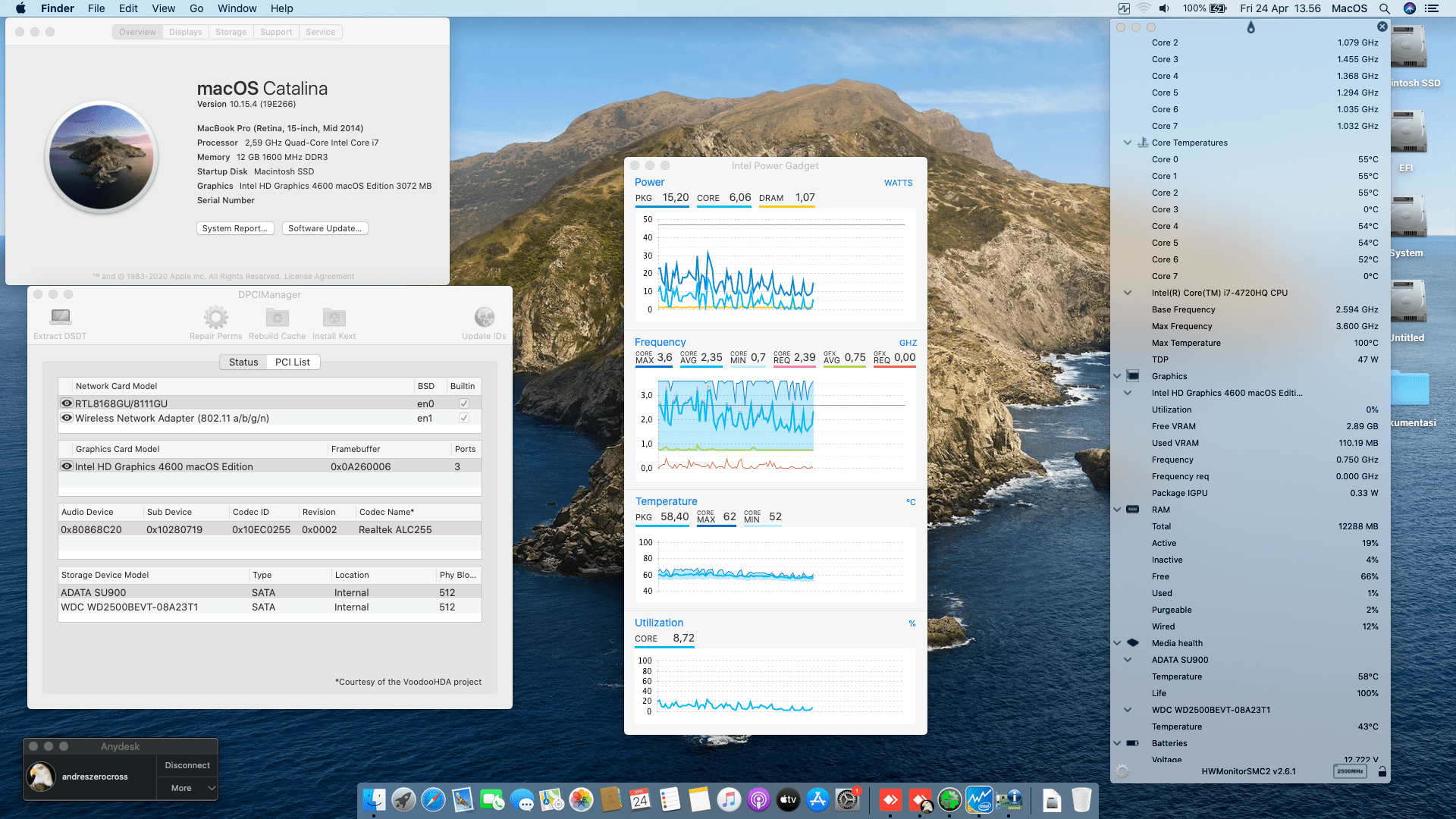Open Safari from the Dock

pyautogui.click(x=433, y=799)
